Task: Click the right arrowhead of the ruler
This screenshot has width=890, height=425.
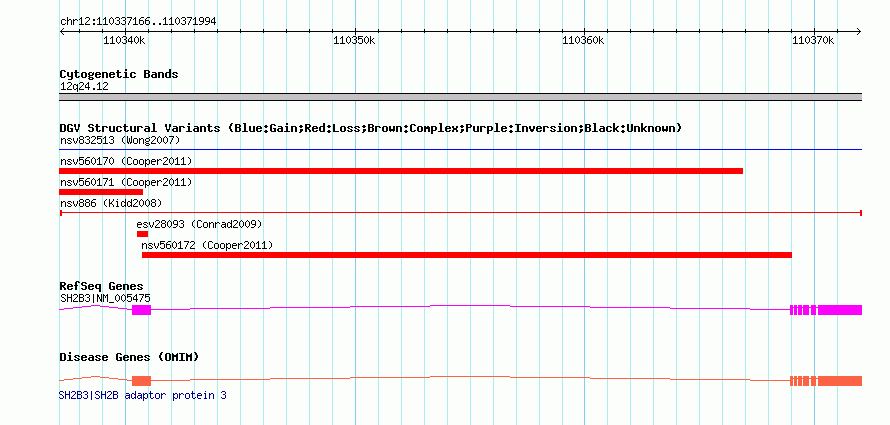Action: pos(859,32)
